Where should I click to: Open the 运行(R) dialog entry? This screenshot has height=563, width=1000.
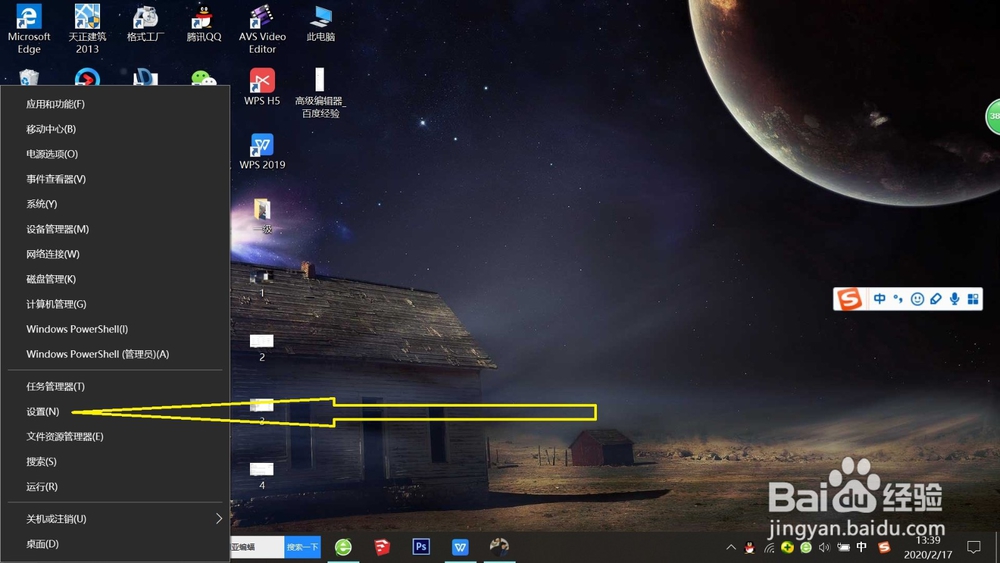coord(115,486)
